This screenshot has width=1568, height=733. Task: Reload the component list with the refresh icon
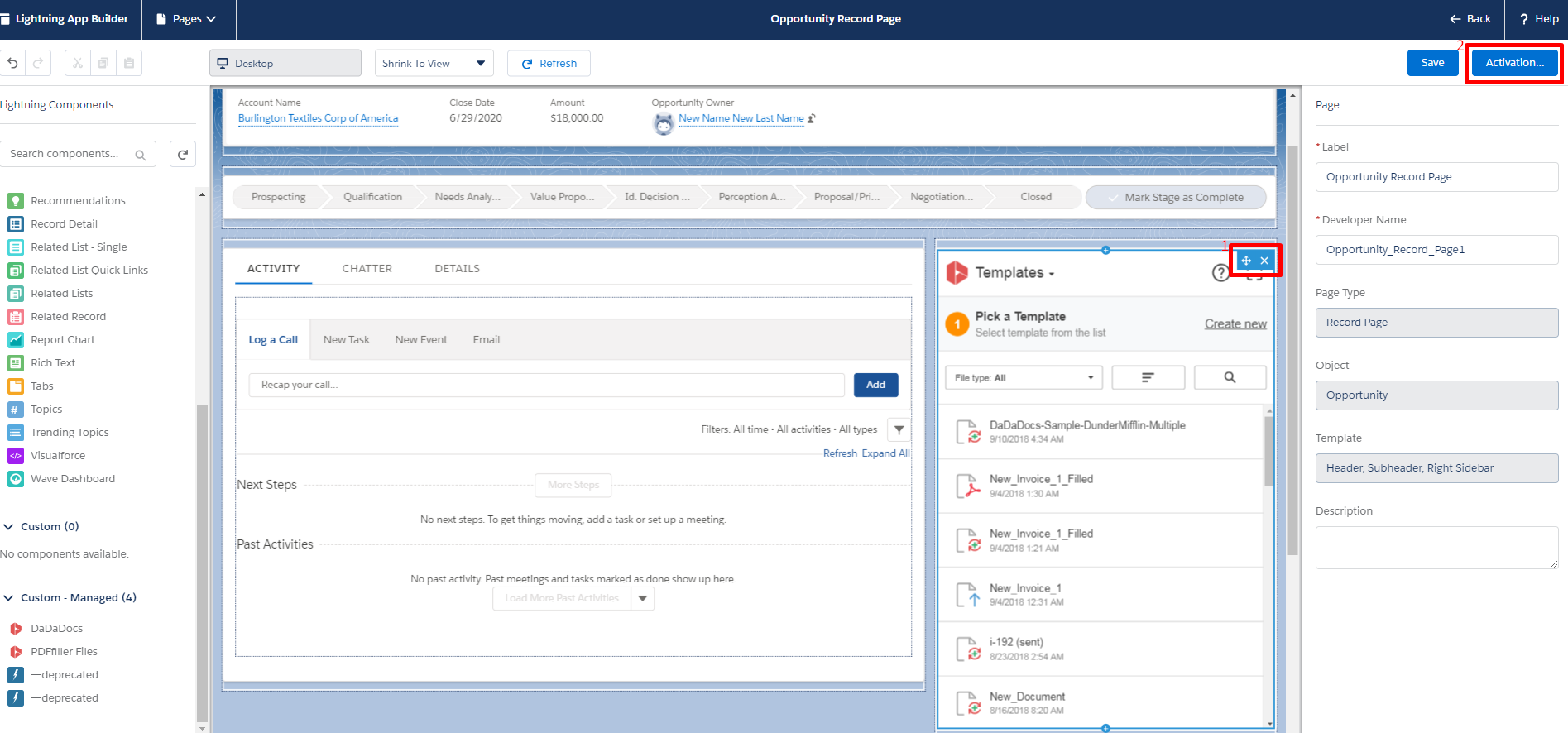tap(183, 154)
